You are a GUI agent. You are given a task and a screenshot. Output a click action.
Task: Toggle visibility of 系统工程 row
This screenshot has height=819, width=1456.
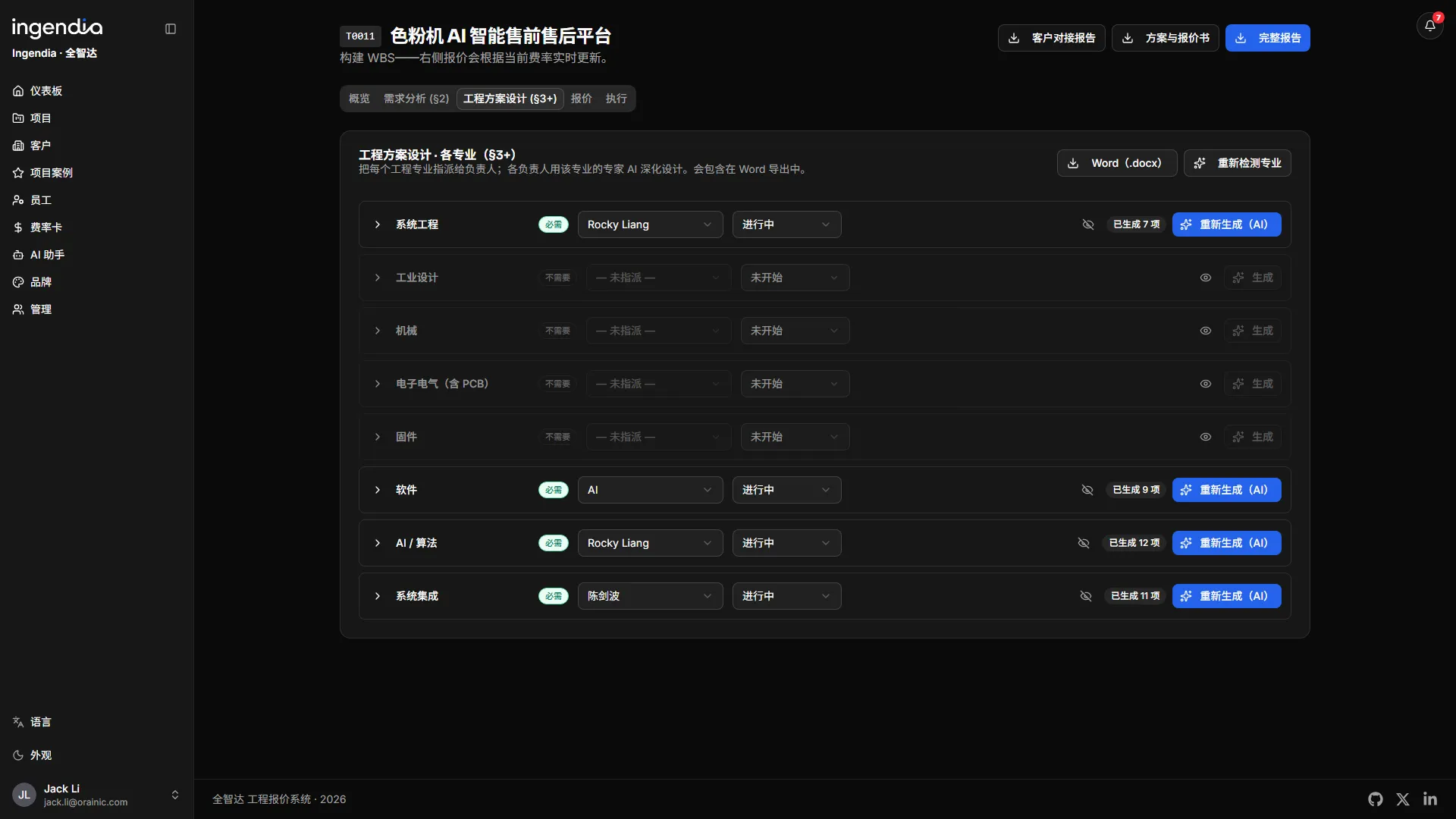click(x=1088, y=224)
